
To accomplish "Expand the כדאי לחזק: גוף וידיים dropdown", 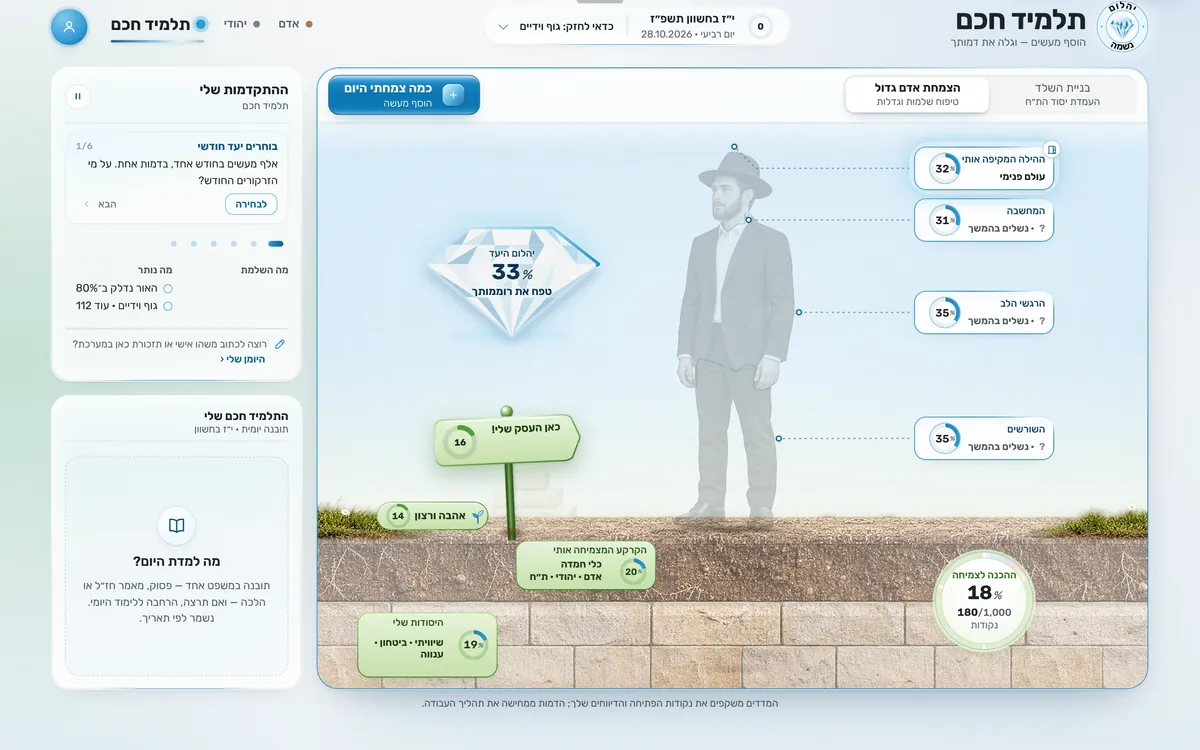I will point(555,27).
